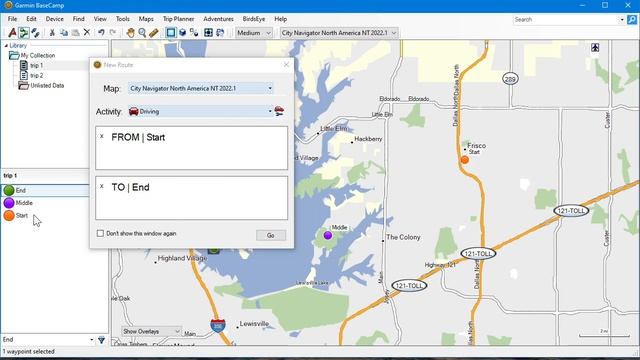The height and width of the screenshot is (360, 640).
Task: Collapse the Library tree node
Action: [x=6, y=45]
